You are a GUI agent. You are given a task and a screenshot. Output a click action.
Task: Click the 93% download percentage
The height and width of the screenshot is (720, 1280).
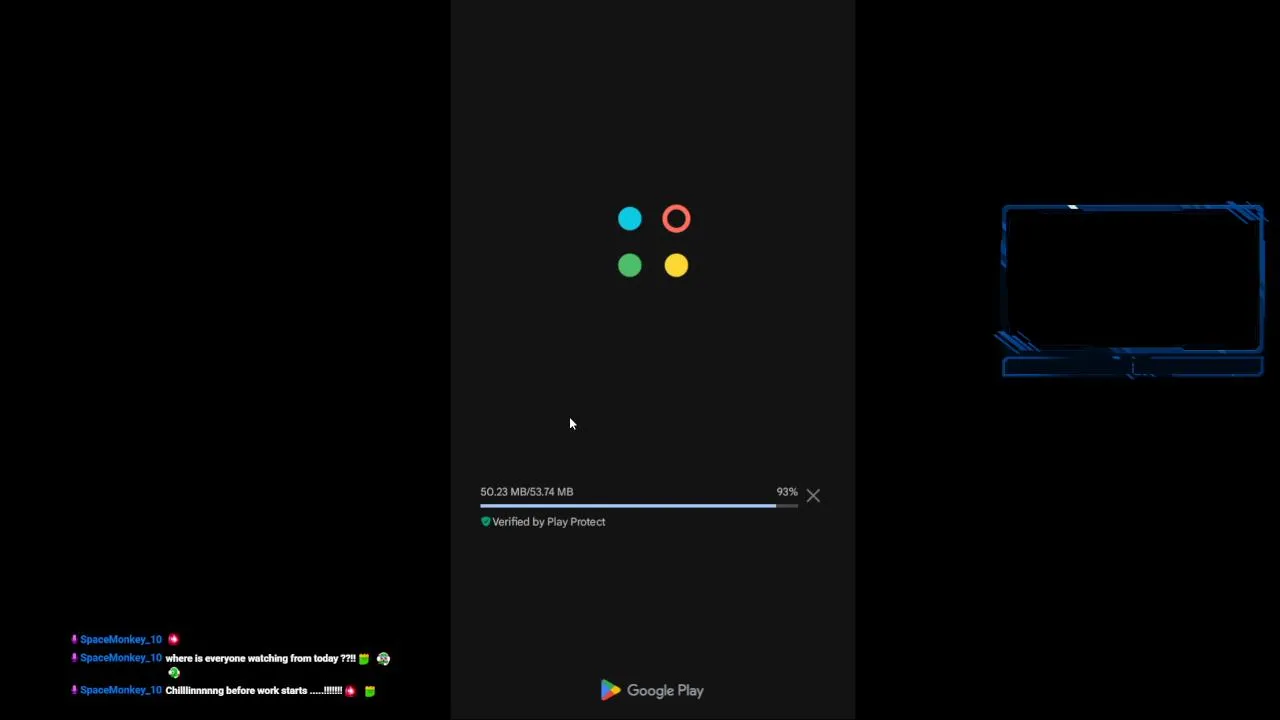pos(787,492)
